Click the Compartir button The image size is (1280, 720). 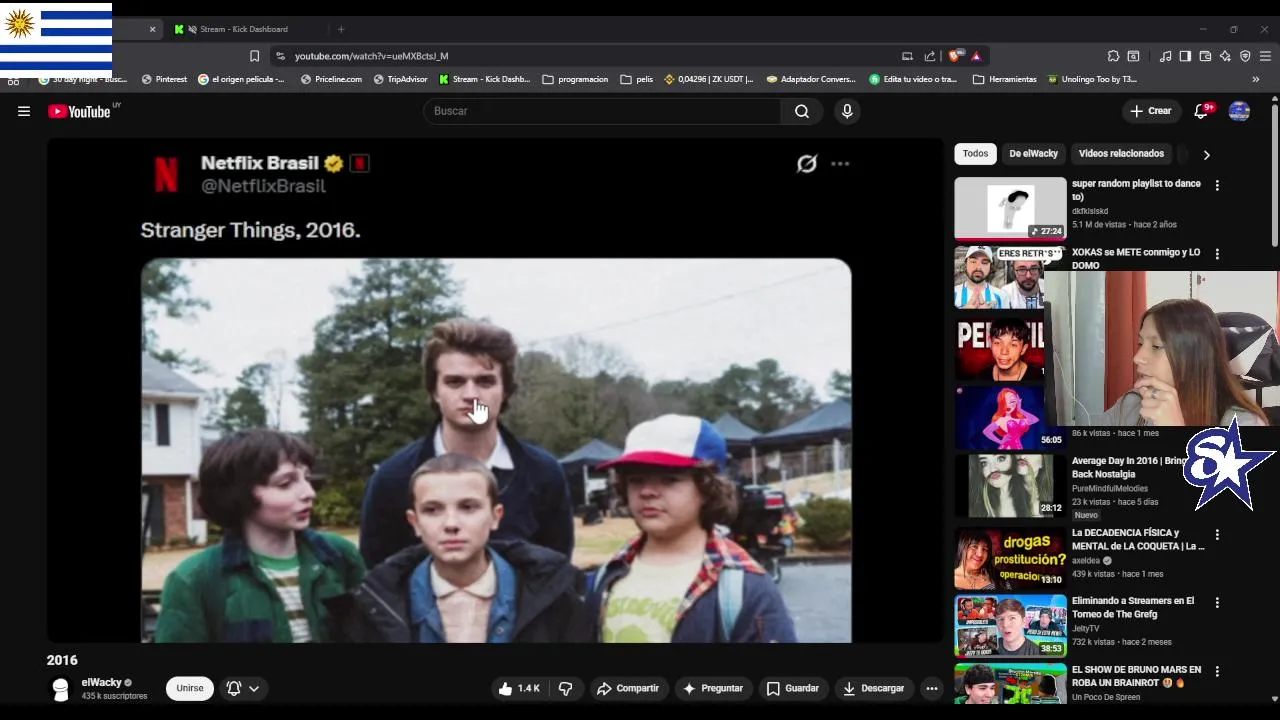click(x=628, y=688)
